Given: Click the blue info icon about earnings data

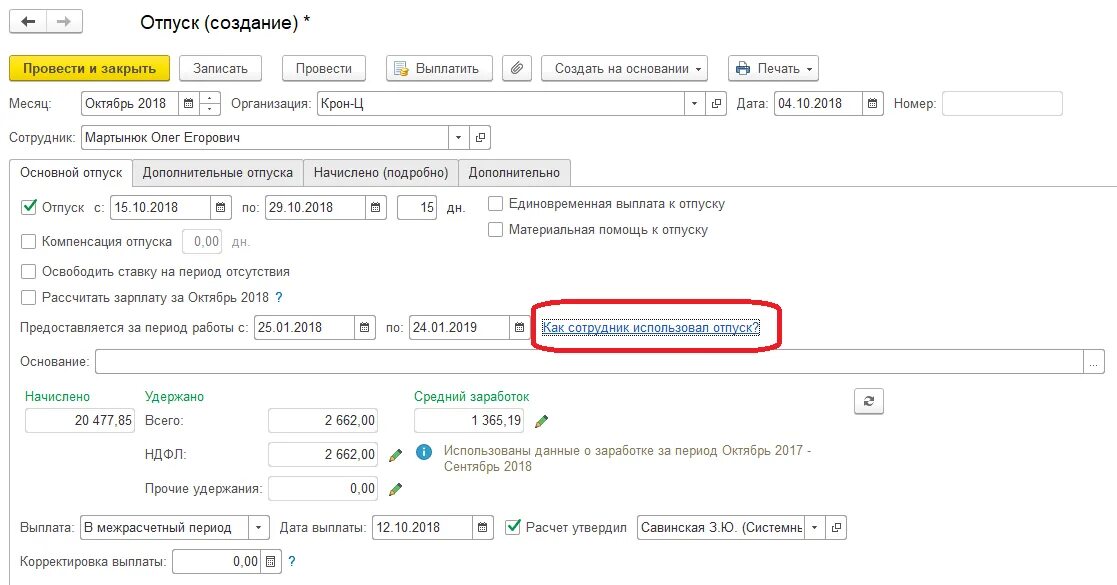Looking at the screenshot, I should (424, 452).
